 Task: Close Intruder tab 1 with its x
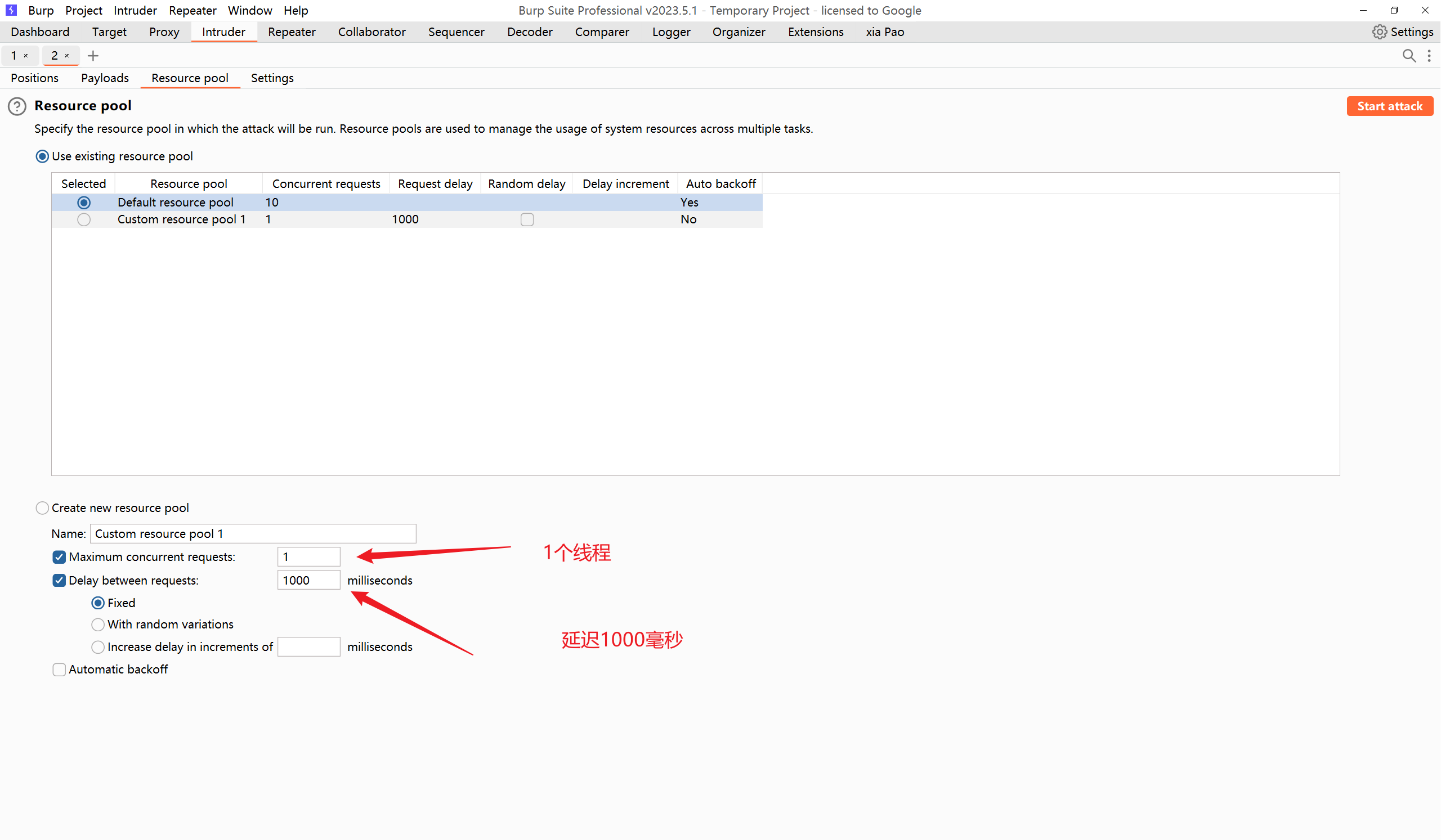coord(26,56)
